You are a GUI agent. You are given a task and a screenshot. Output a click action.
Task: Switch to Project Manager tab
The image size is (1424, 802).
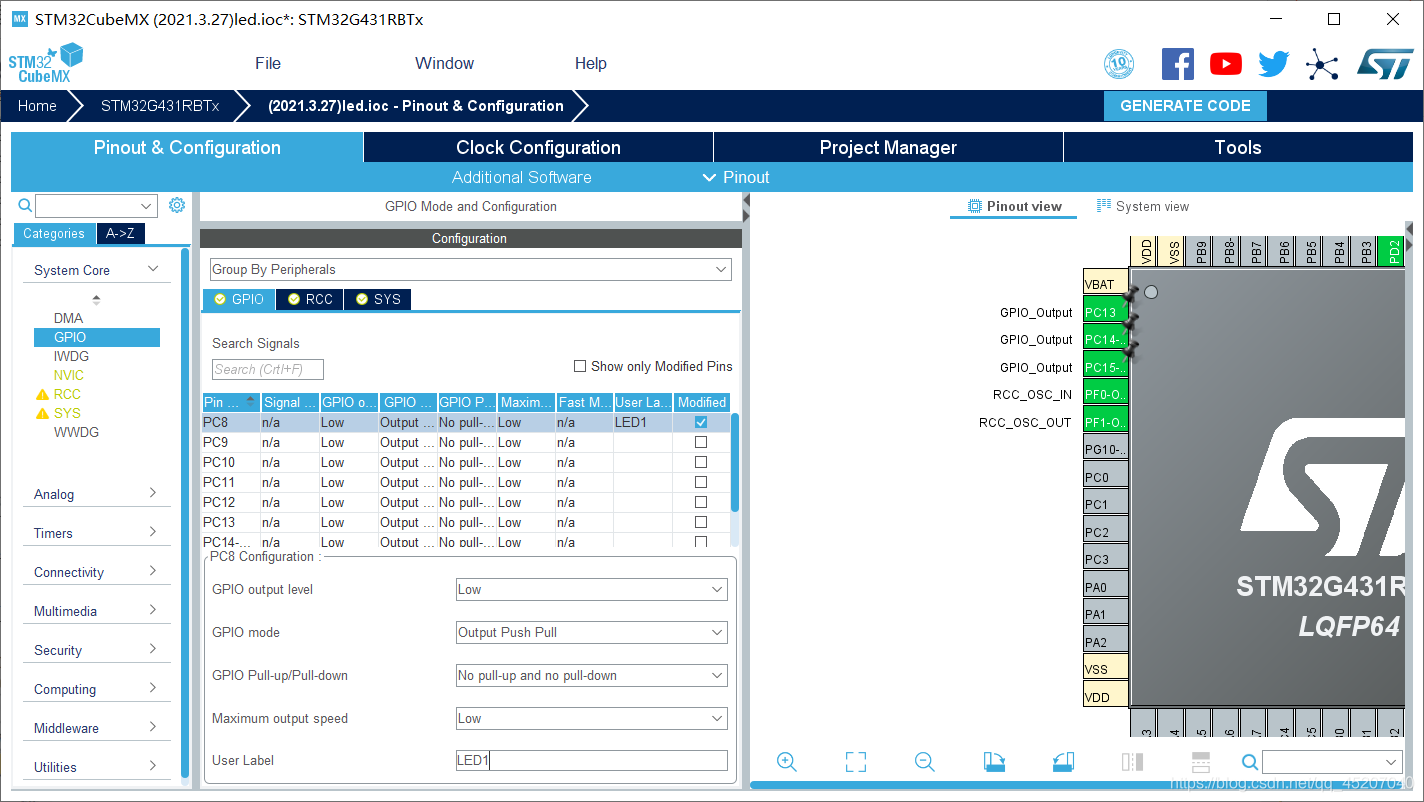coord(888,147)
